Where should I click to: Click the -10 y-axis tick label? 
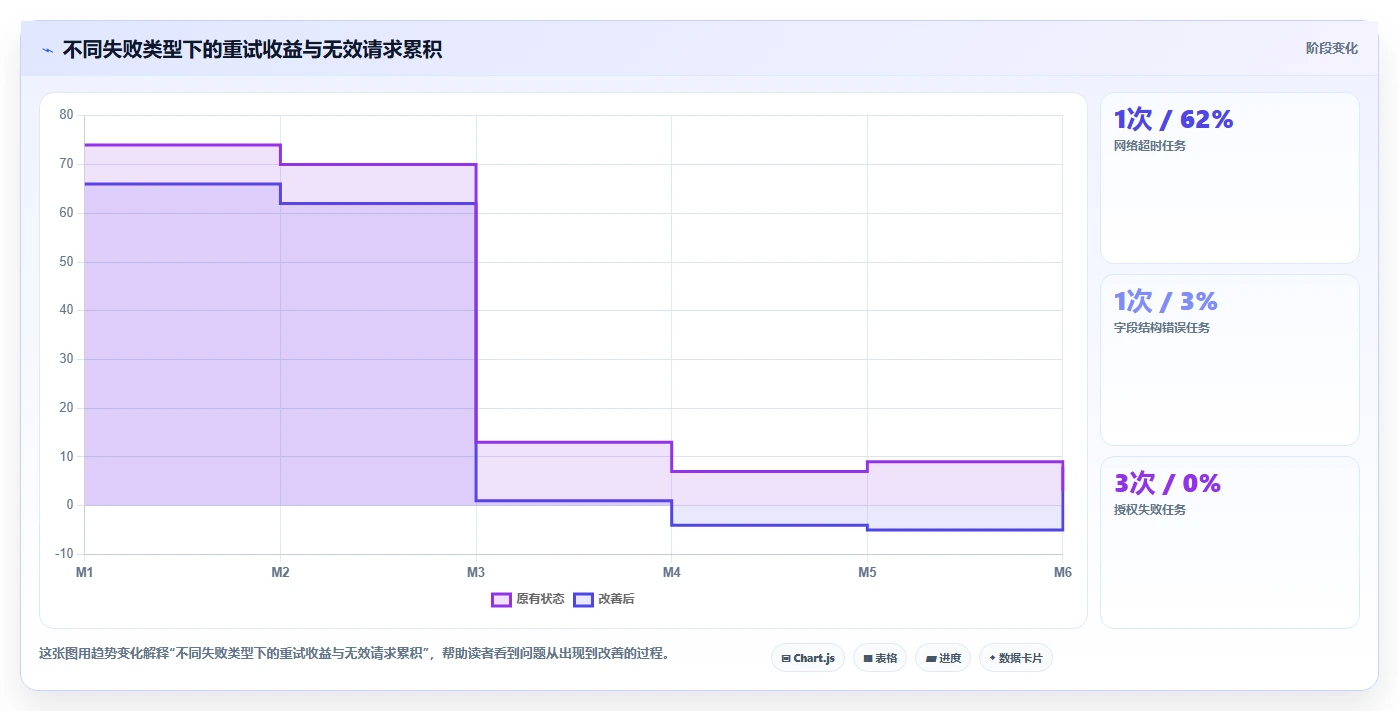pos(65,554)
